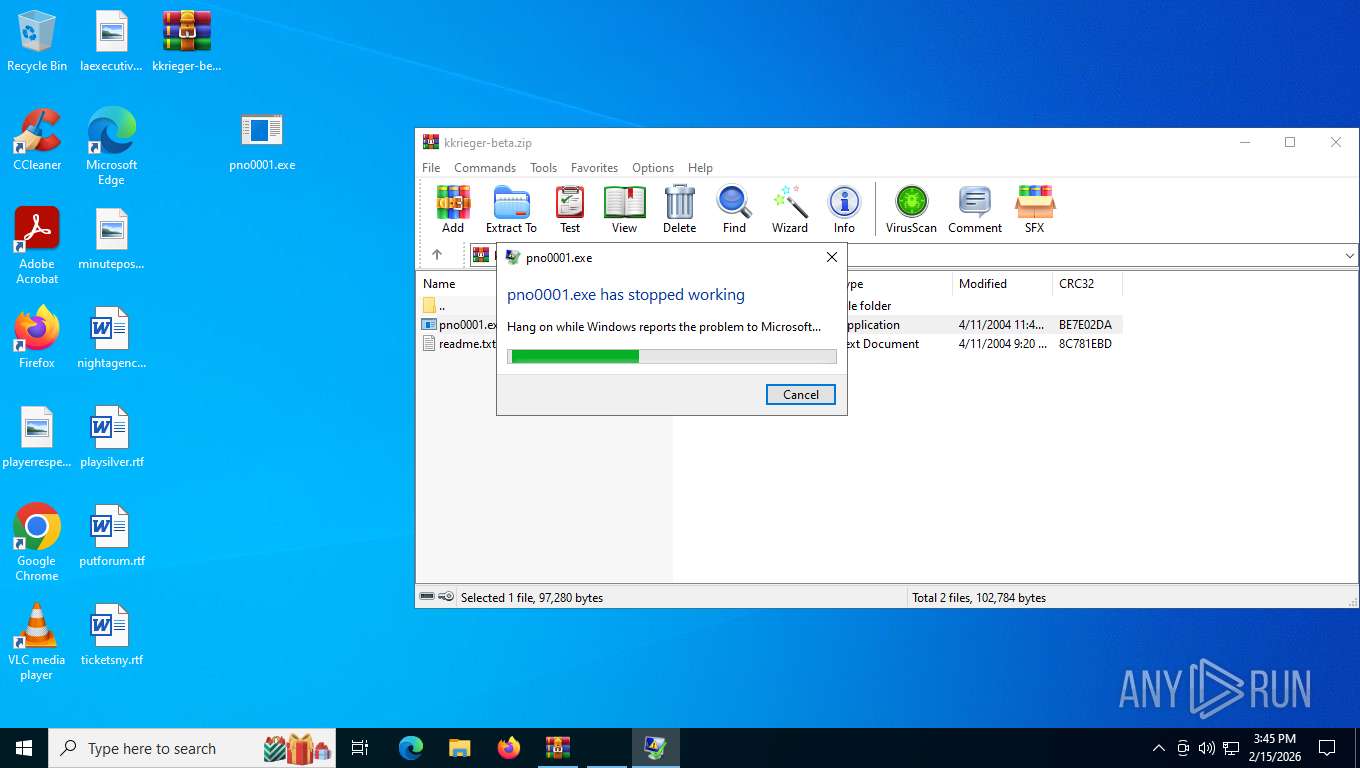Select the CCleaner desktop shortcut
1360x768 pixels.
click(x=37, y=140)
